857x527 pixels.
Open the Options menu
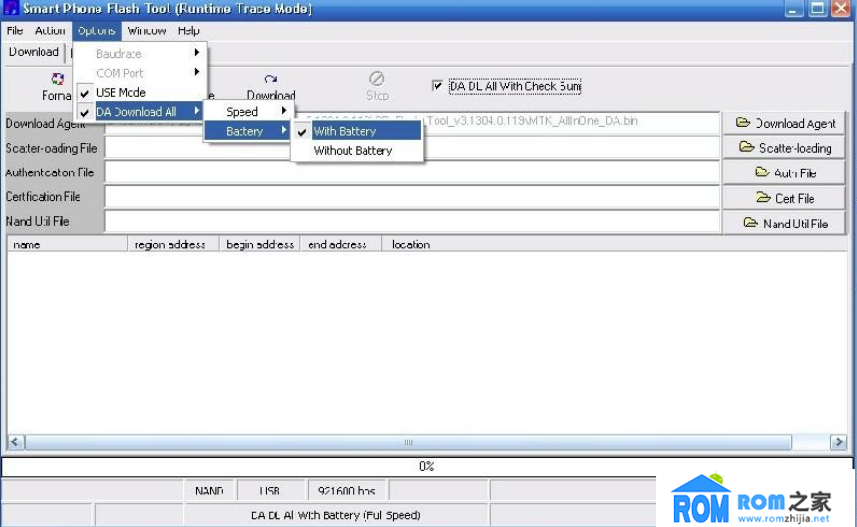tap(97, 31)
